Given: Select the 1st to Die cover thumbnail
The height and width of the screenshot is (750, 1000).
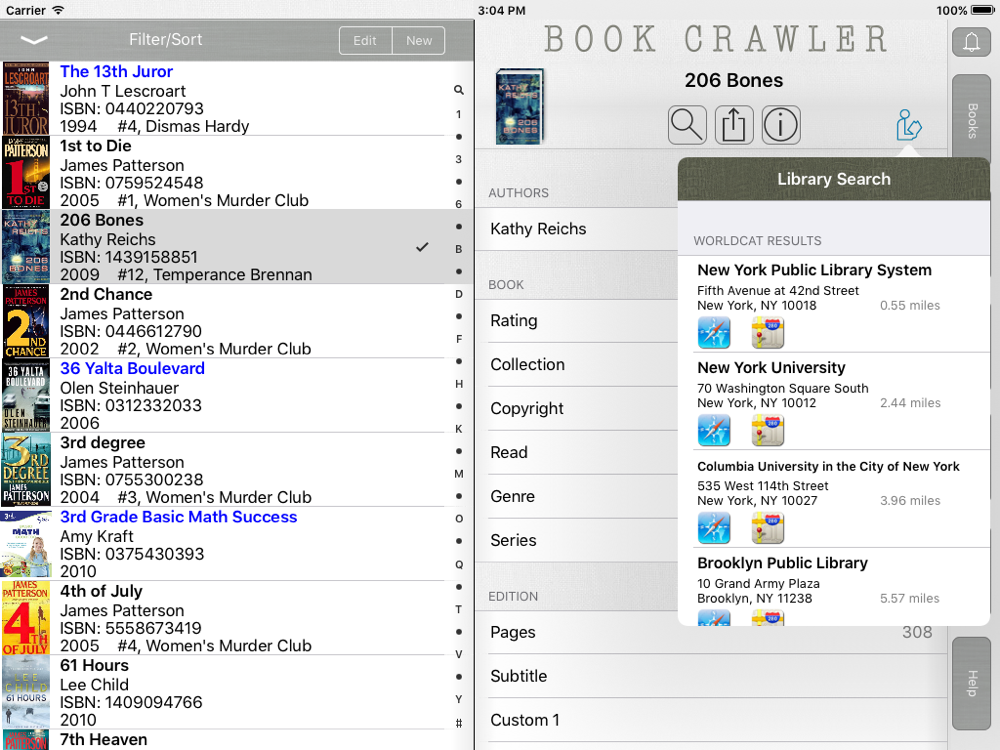Looking at the screenshot, I should coord(26,172).
